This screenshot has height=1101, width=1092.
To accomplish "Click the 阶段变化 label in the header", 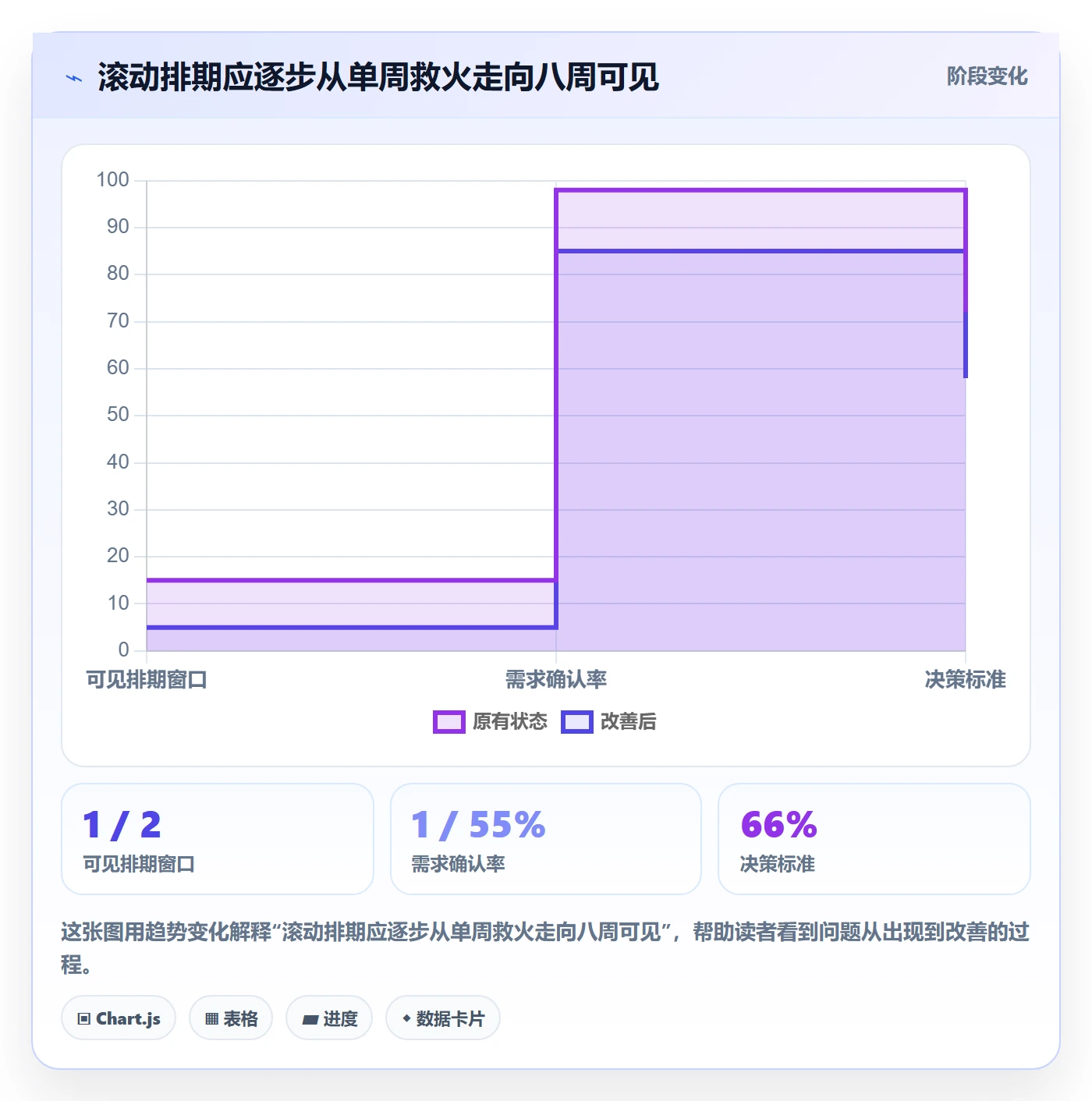I will tap(987, 76).
